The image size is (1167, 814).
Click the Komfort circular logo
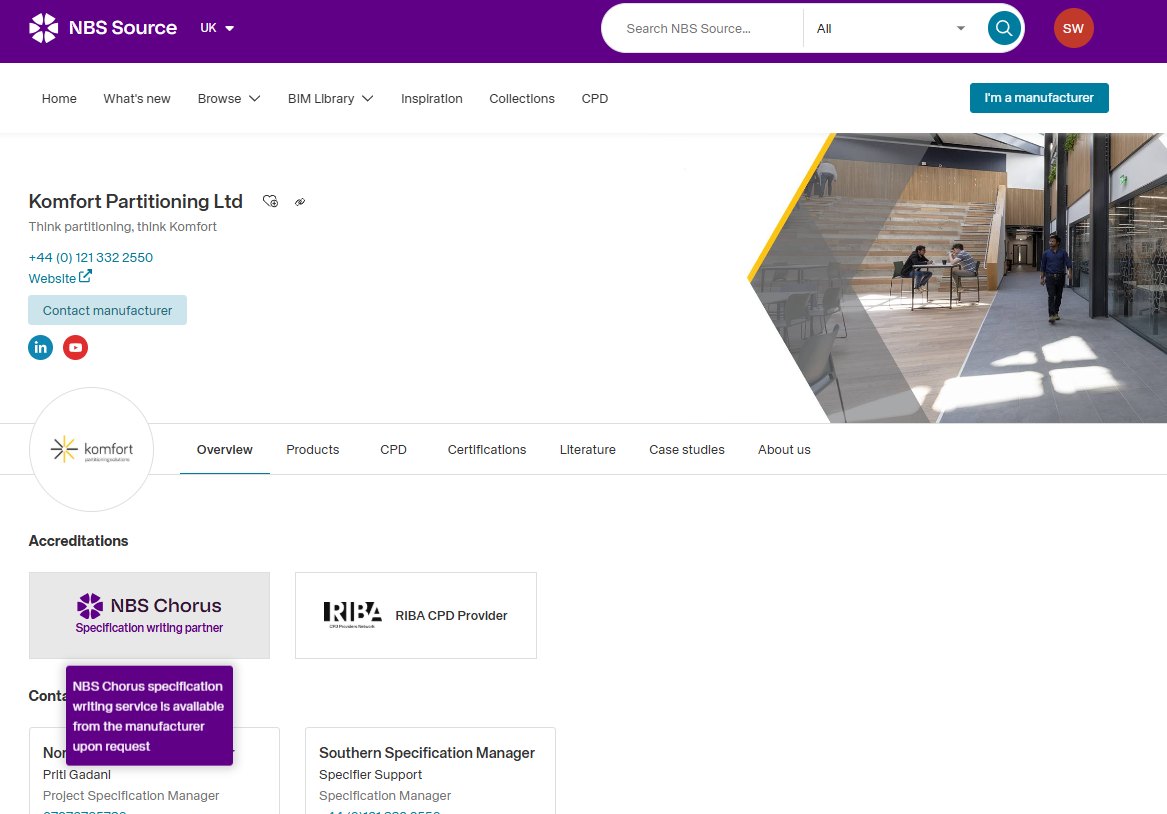[92, 449]
